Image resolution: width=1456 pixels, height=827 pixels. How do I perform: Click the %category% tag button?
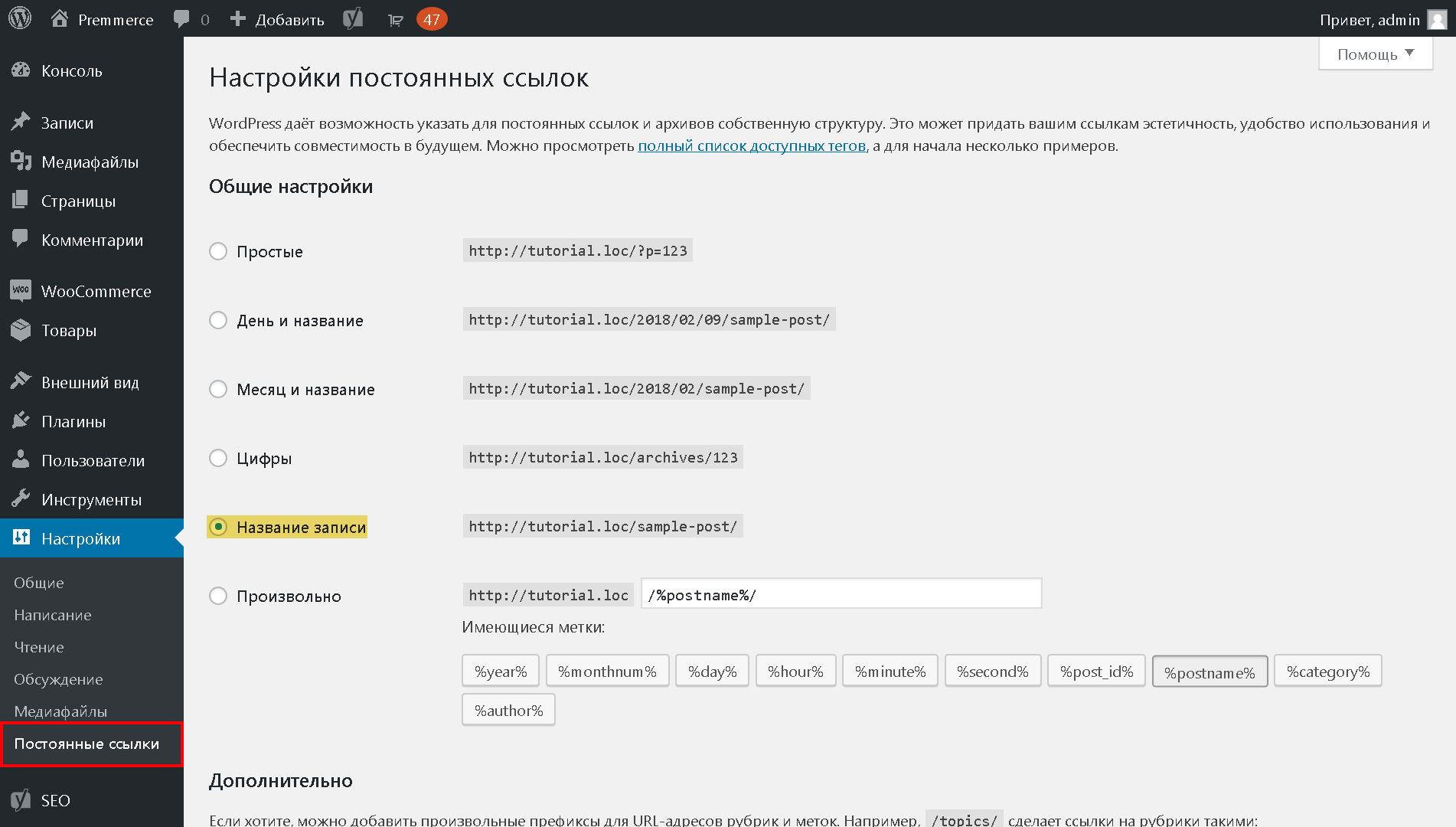coord(1328,672)
